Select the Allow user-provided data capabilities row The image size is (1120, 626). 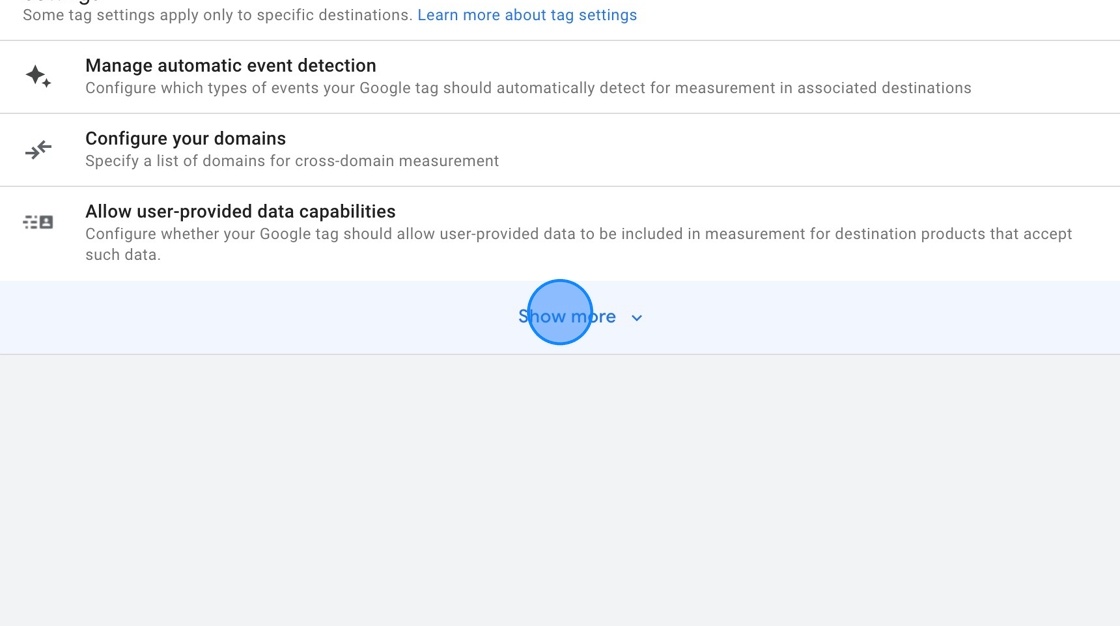[241, 211]
